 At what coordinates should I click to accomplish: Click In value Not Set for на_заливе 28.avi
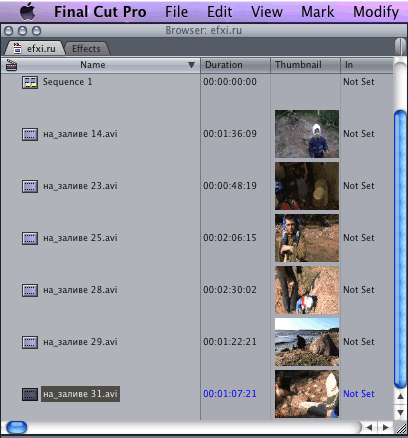(x=359, y=290)
